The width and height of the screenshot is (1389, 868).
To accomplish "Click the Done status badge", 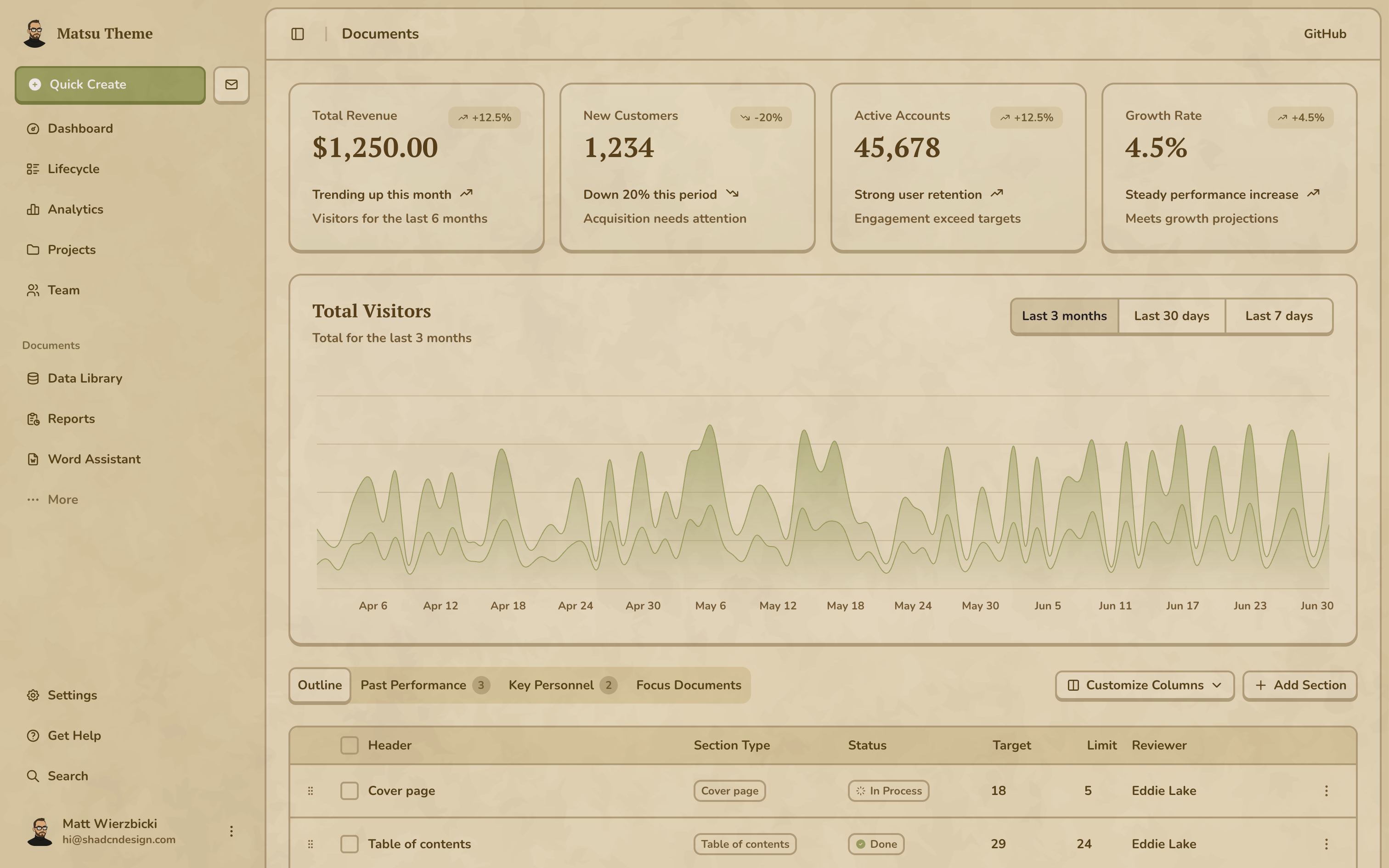I will [x=876, y=845].
